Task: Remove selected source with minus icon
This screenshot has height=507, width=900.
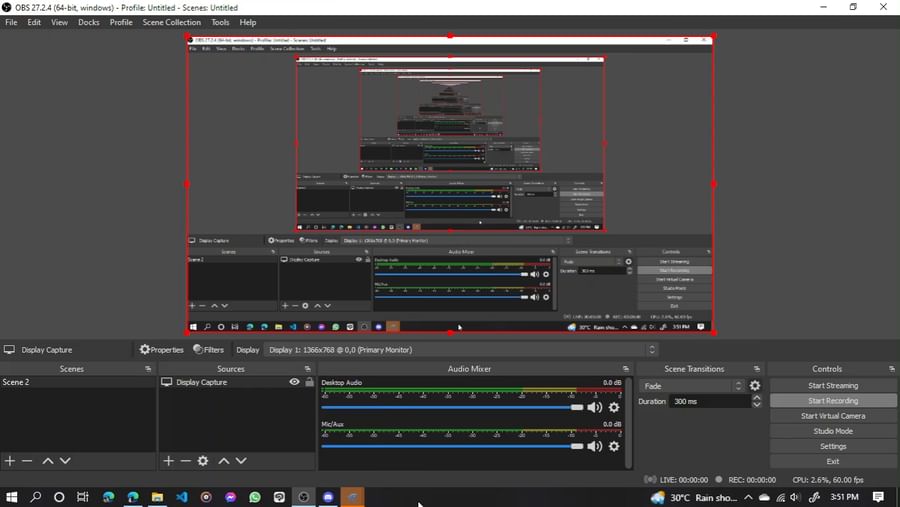Action: [185, 461]
